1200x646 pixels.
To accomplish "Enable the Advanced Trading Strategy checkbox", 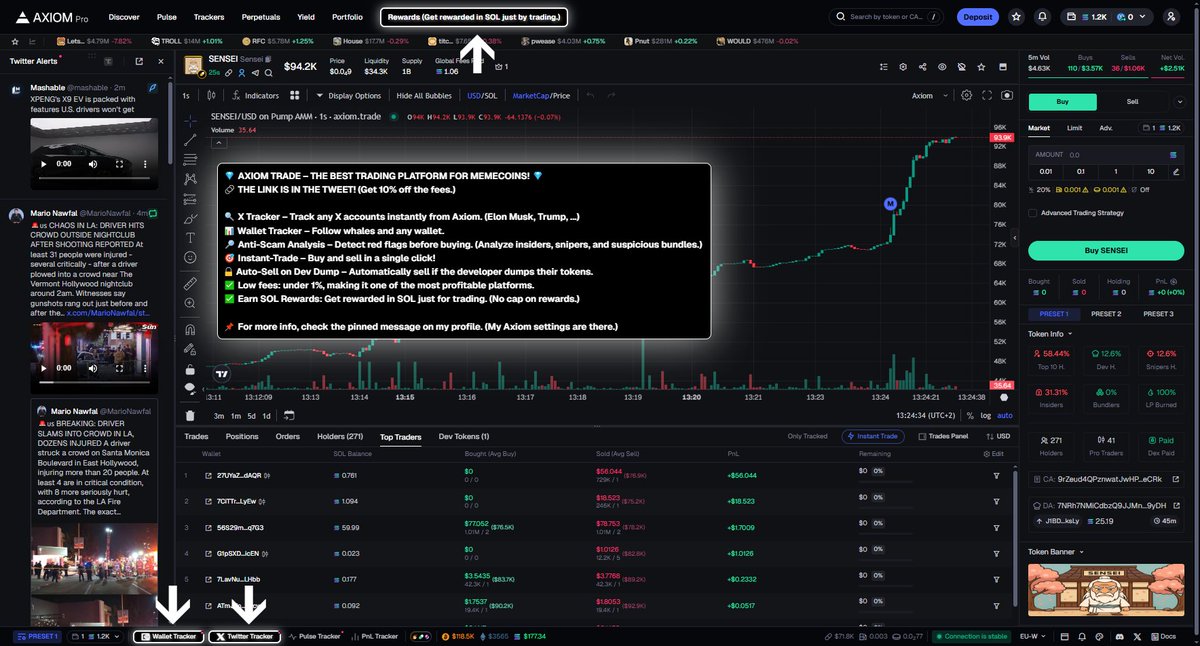I will (1033, 212).
